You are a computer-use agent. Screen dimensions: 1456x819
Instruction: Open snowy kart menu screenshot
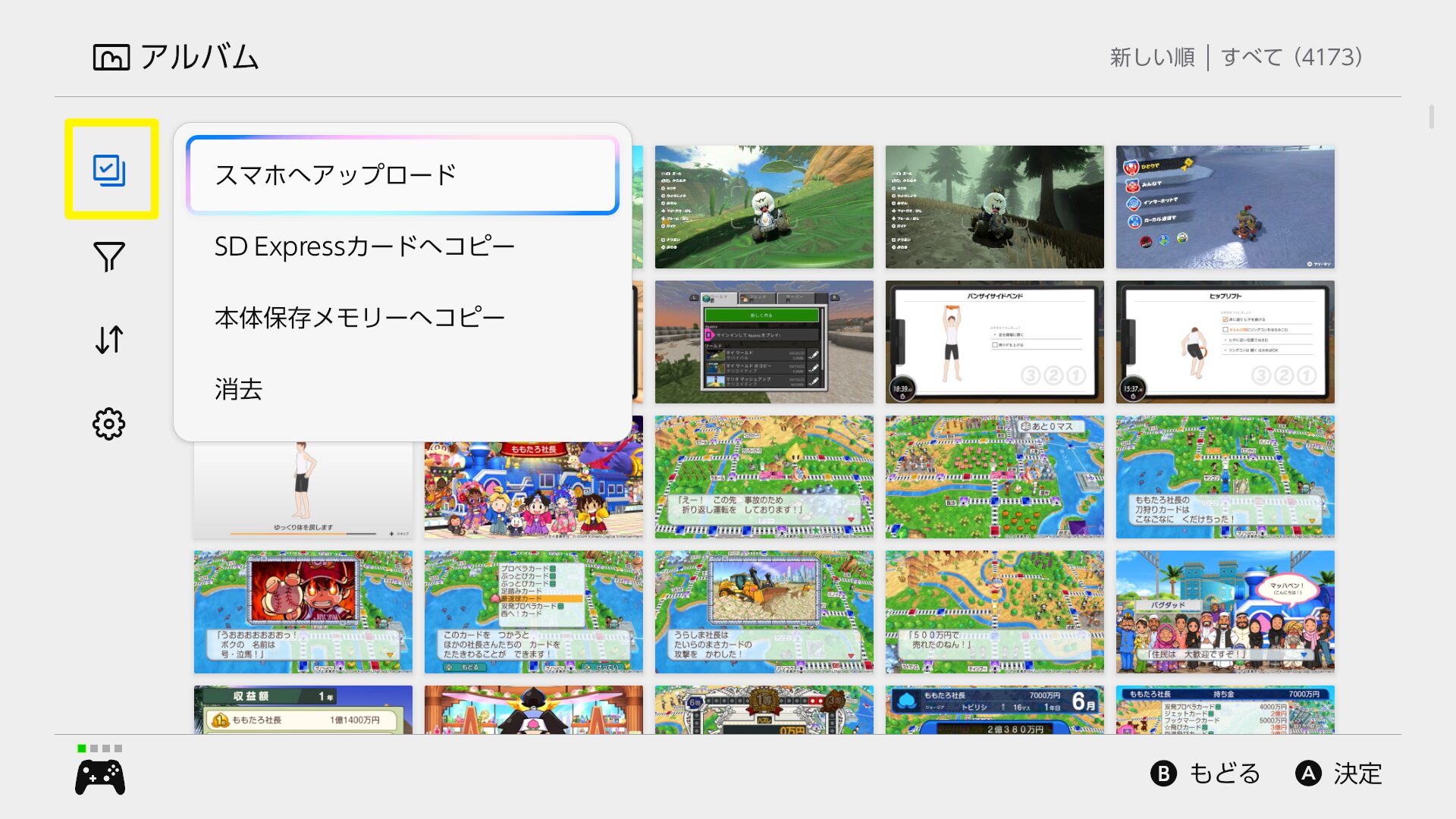pos(1225,207)
